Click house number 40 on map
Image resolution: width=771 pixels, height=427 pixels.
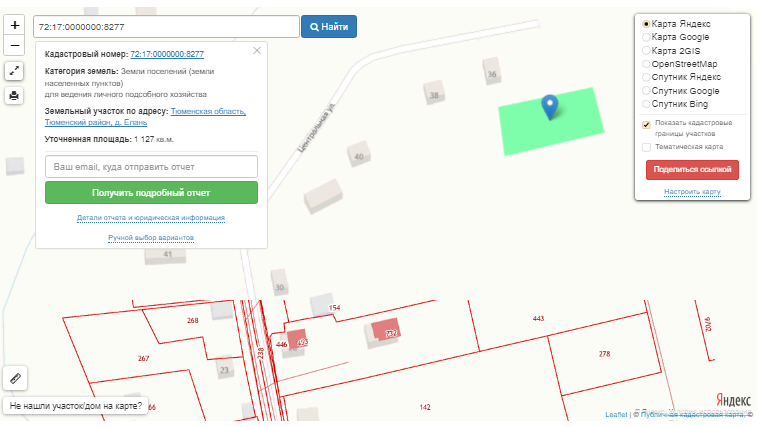click(359, 156)
